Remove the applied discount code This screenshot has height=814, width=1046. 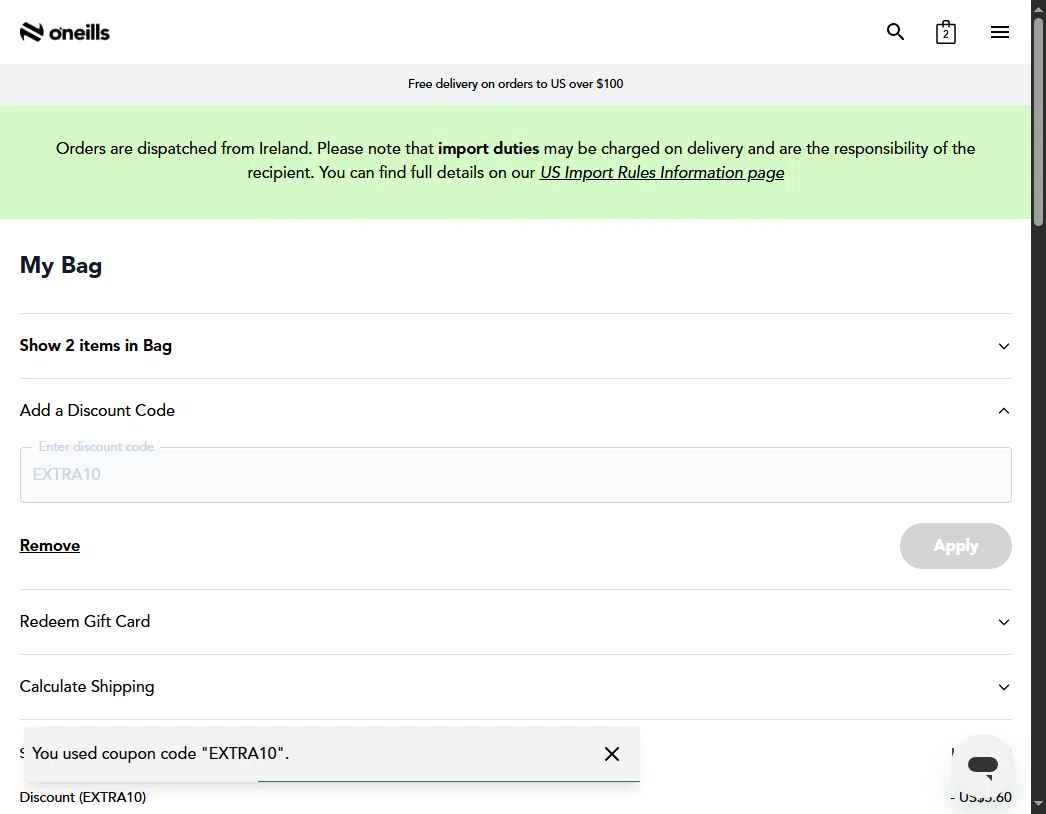coord(50,546)
